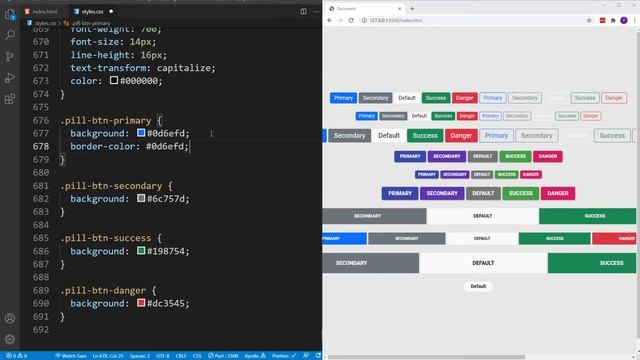Select the styles.css editor tab

tap(92, 11)
